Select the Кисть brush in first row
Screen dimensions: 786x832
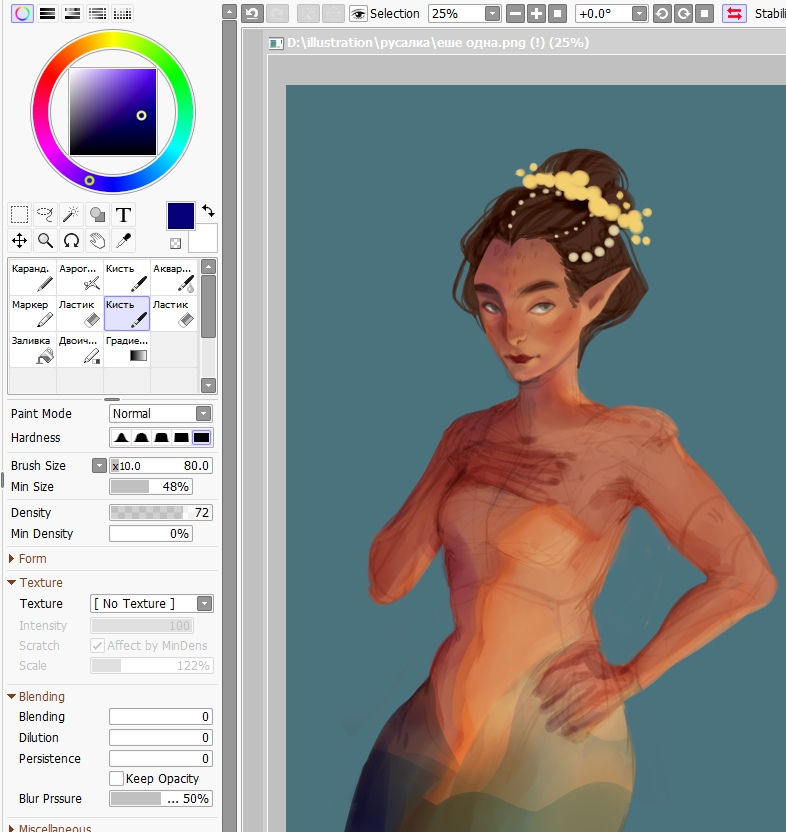click(127, 277)
